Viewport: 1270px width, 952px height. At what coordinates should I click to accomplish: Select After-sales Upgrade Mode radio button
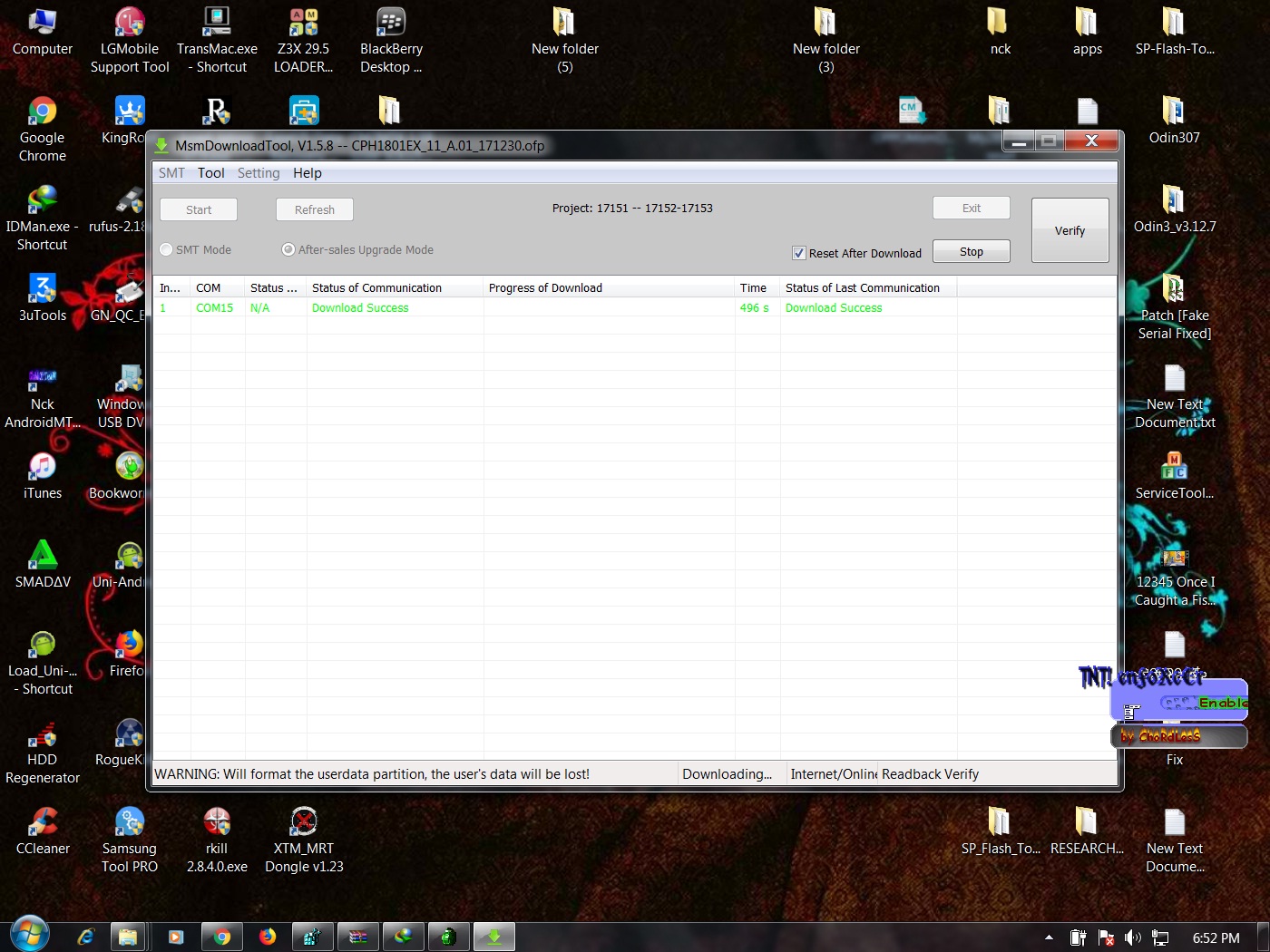click(288, 249)
